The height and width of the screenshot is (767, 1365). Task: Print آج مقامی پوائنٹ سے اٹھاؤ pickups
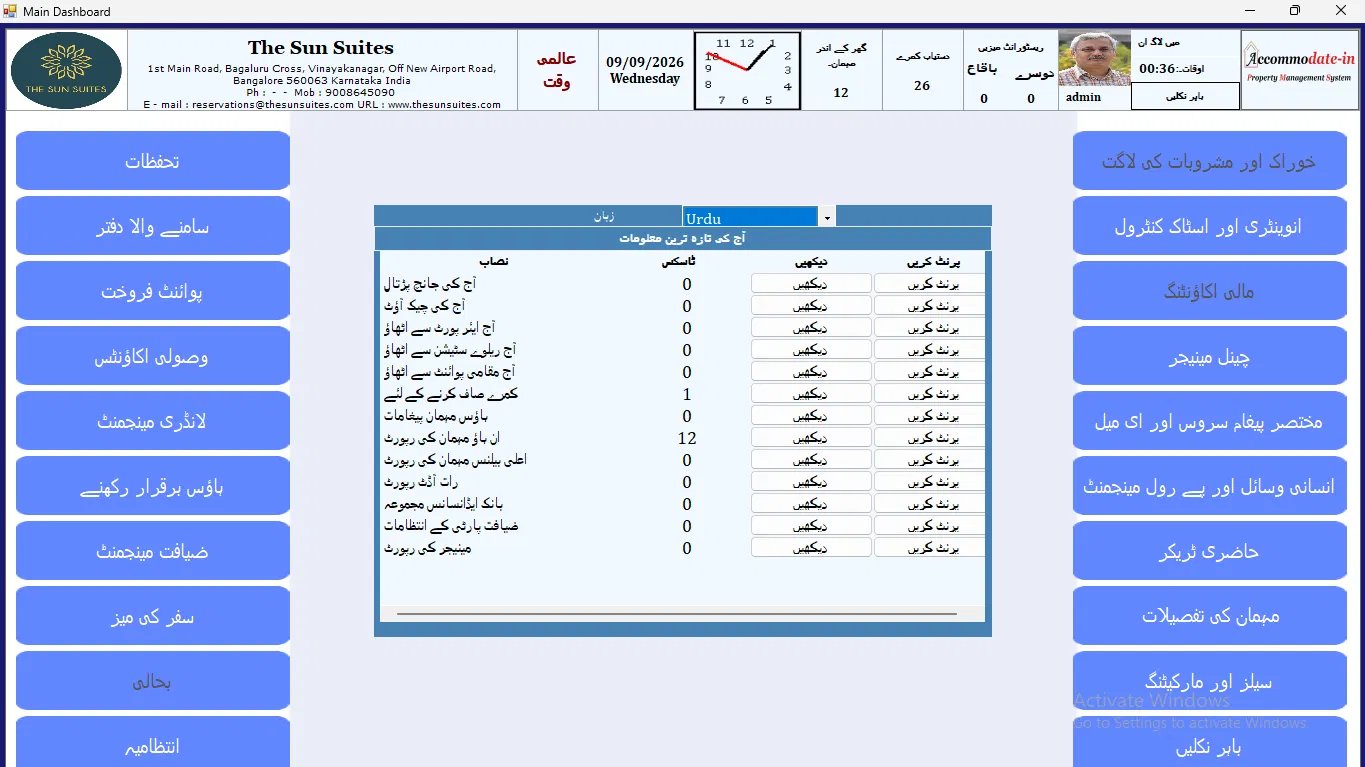coord(930,372)
